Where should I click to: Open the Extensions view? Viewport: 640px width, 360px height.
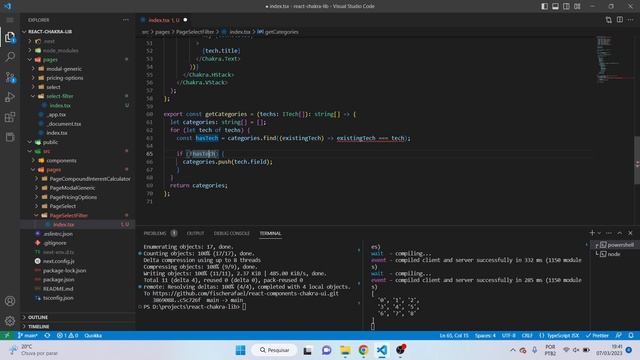click(x=10, y=117)
